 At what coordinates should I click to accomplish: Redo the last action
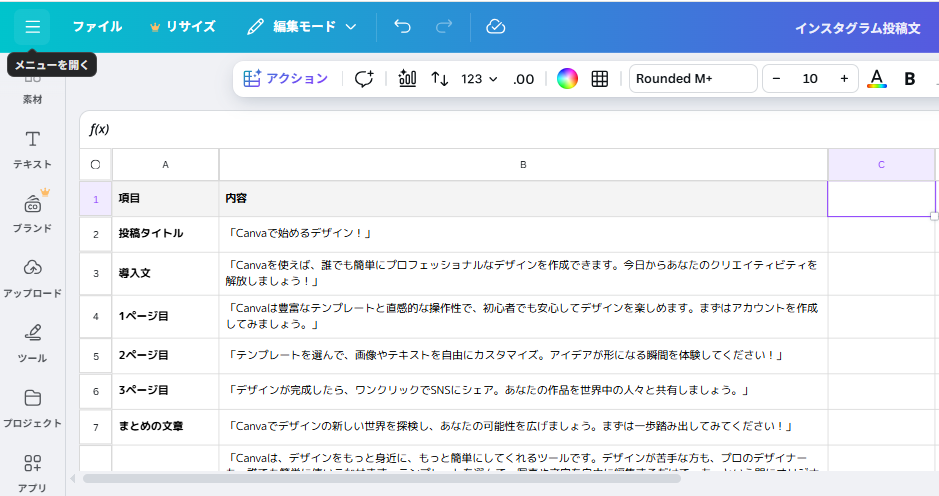444,27
